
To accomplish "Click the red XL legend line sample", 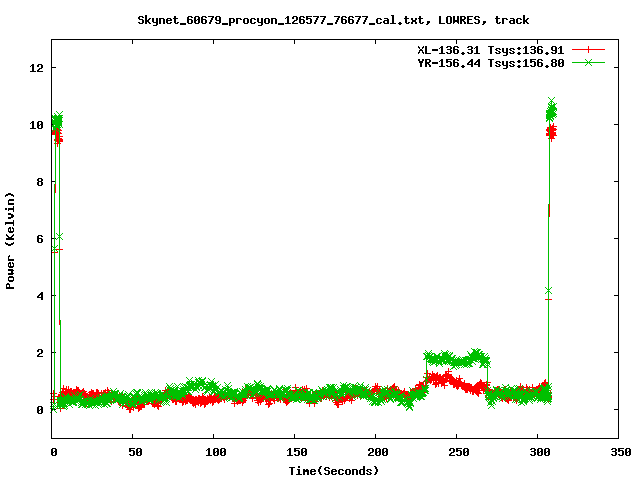I will 588,50.
